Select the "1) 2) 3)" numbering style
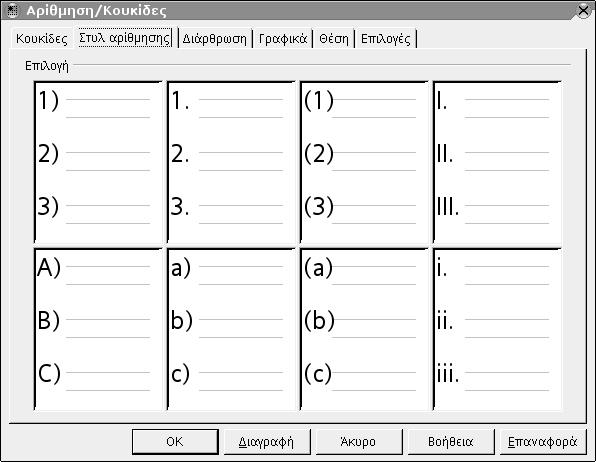Image resolution: width=596 pixels, height=462 pixels. 98,162
